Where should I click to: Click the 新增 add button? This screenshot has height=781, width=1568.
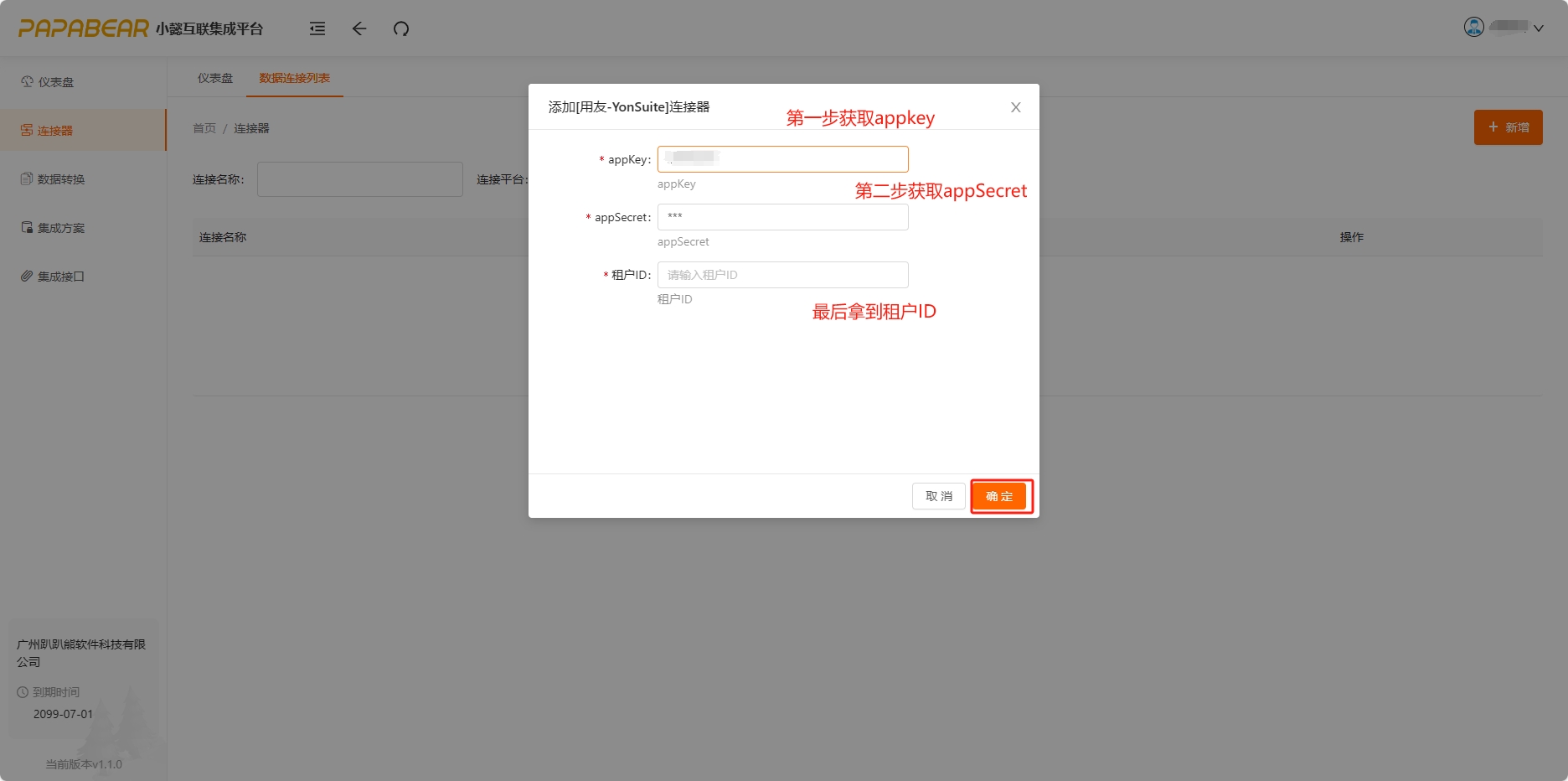pyautogui.click(x=1508, y=127)
